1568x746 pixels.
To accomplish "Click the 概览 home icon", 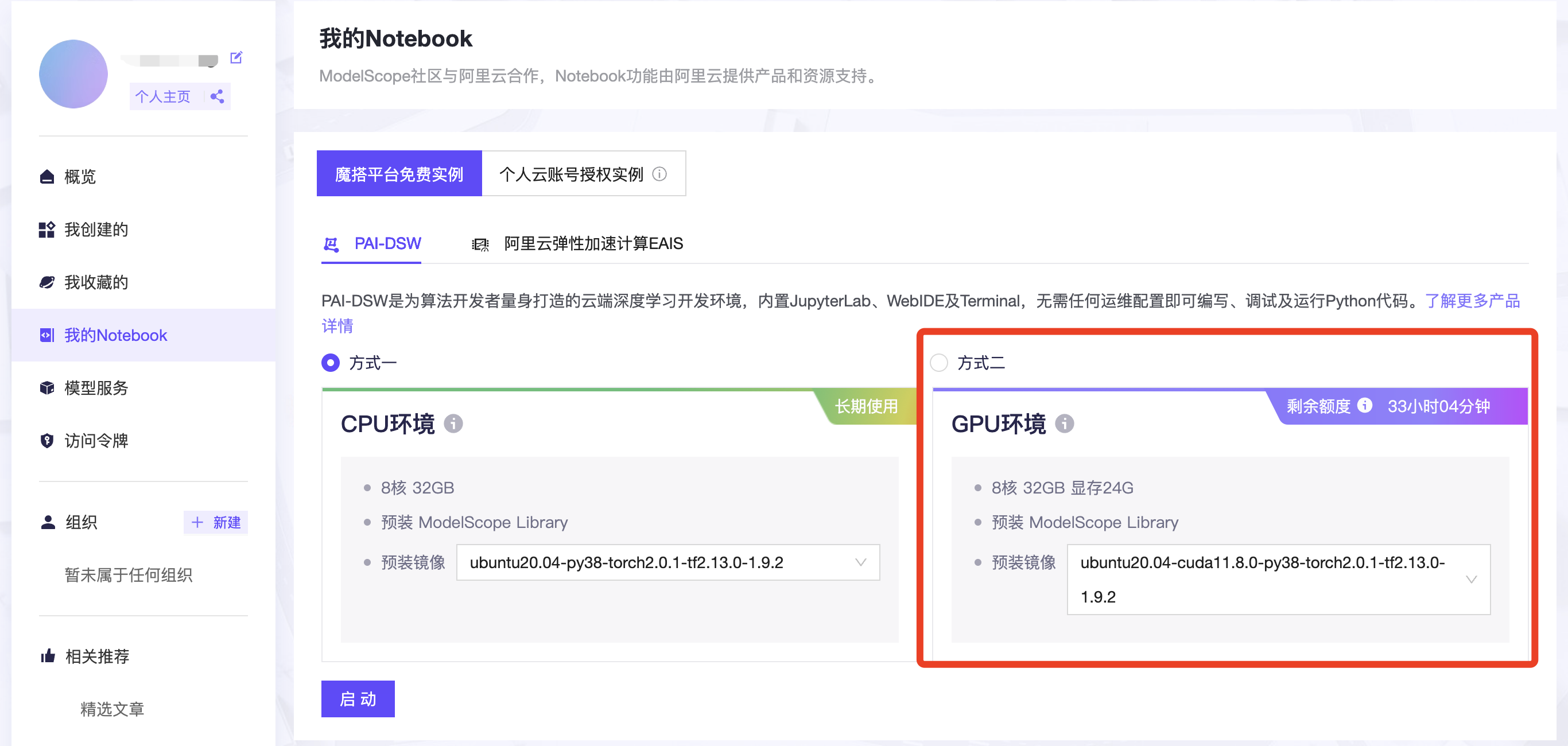I will click(x=47, y=177).
